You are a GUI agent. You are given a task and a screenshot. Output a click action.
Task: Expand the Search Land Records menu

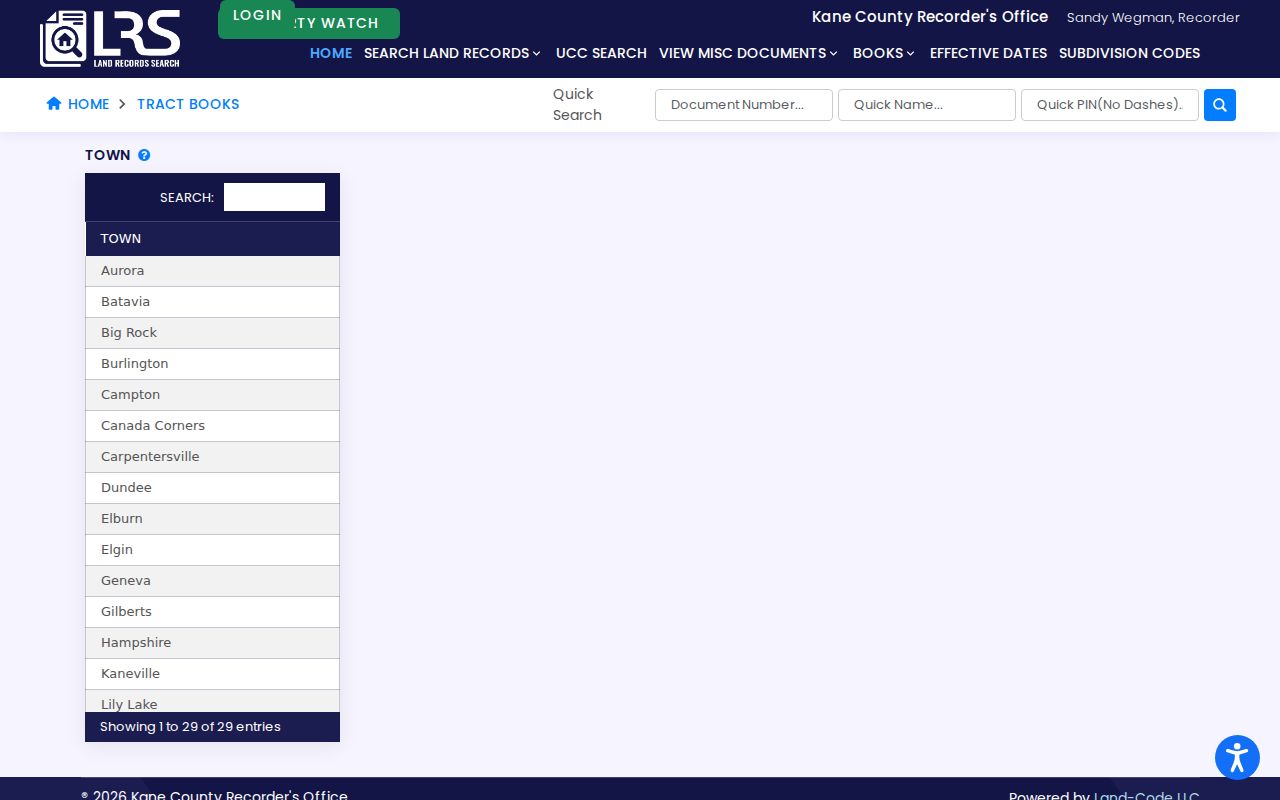point(452,53)
